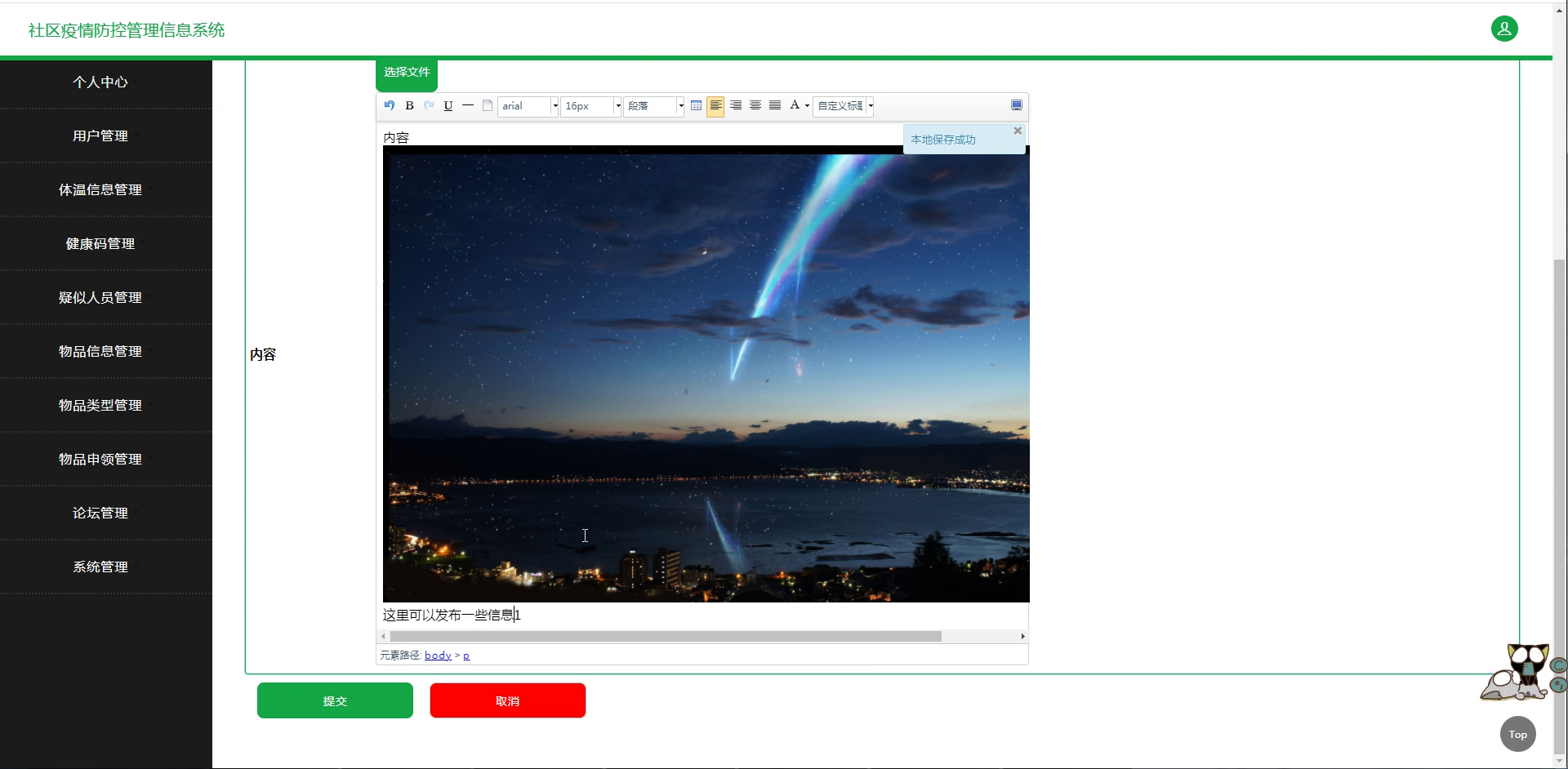This screenshot has width=1568, height=769.
Task: Select right text alignment
Action: (x=736, y=105)
